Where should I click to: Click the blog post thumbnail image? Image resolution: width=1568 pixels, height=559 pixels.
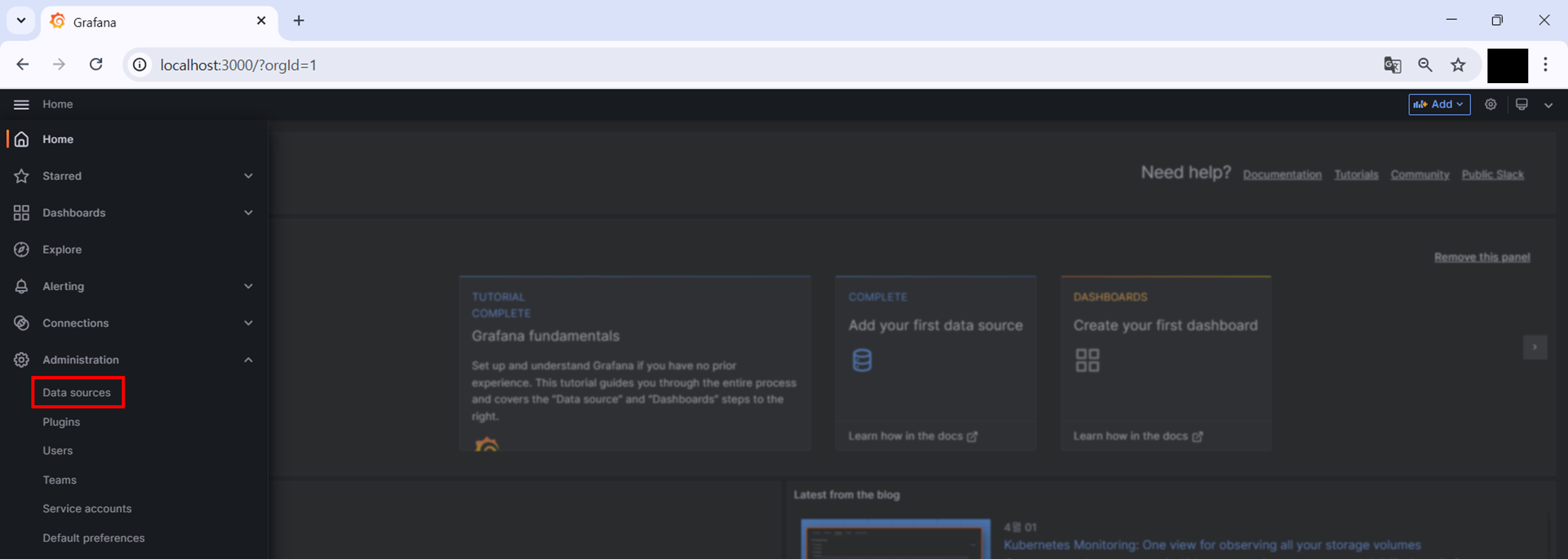coord(895,540)
